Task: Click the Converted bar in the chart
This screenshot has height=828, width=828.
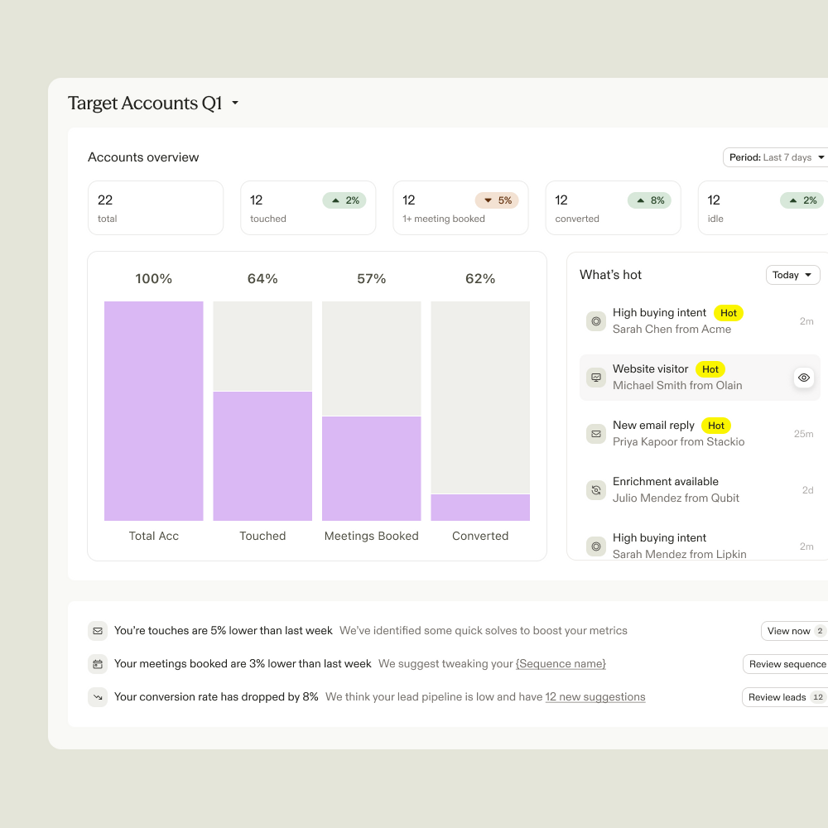Action: point(481,507)
